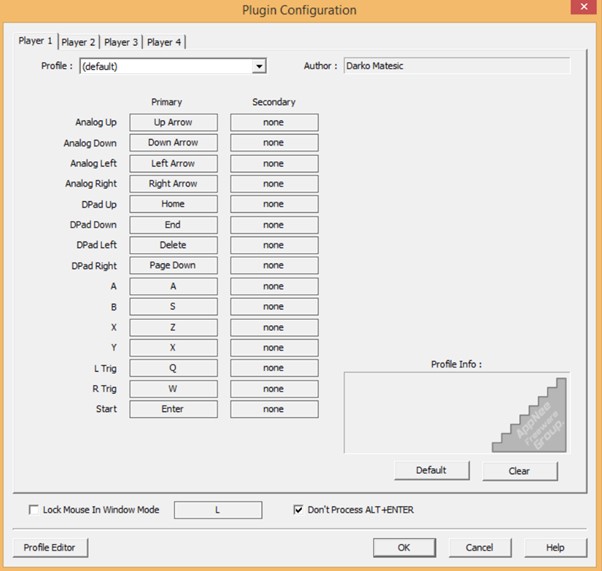602x571 pixels.
Task: Click the Author field showing Darko Matesic
Action: (x=457, y=66)
